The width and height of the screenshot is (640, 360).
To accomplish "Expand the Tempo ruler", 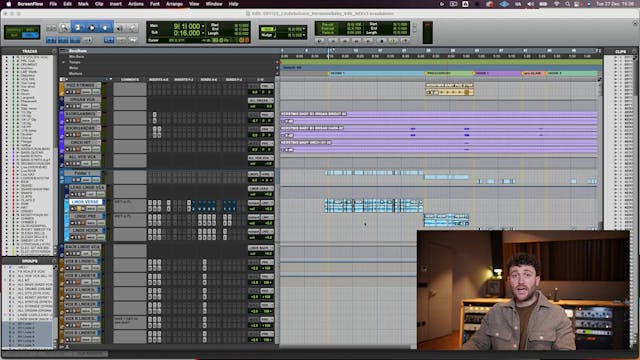I will point(63,62).
